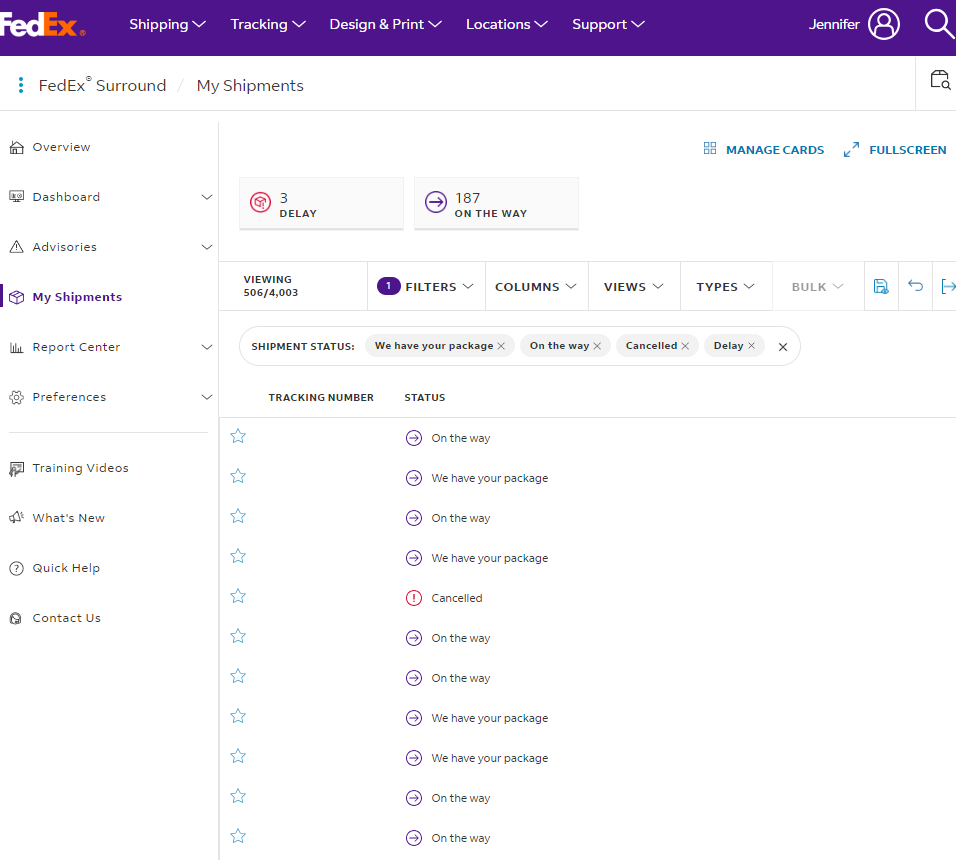The width and height of the screenshot is (956, 860).
Task: Open Quick Help in sidebar
Action: point(66,568)
